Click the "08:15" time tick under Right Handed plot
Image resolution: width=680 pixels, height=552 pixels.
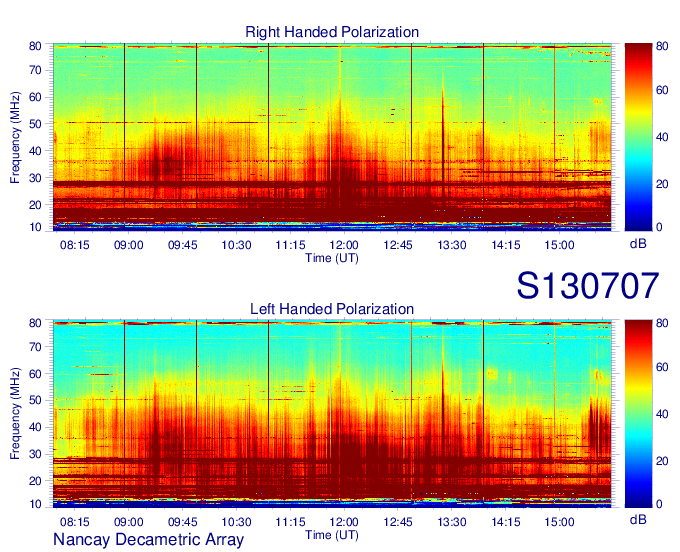[x=75, y=245]
